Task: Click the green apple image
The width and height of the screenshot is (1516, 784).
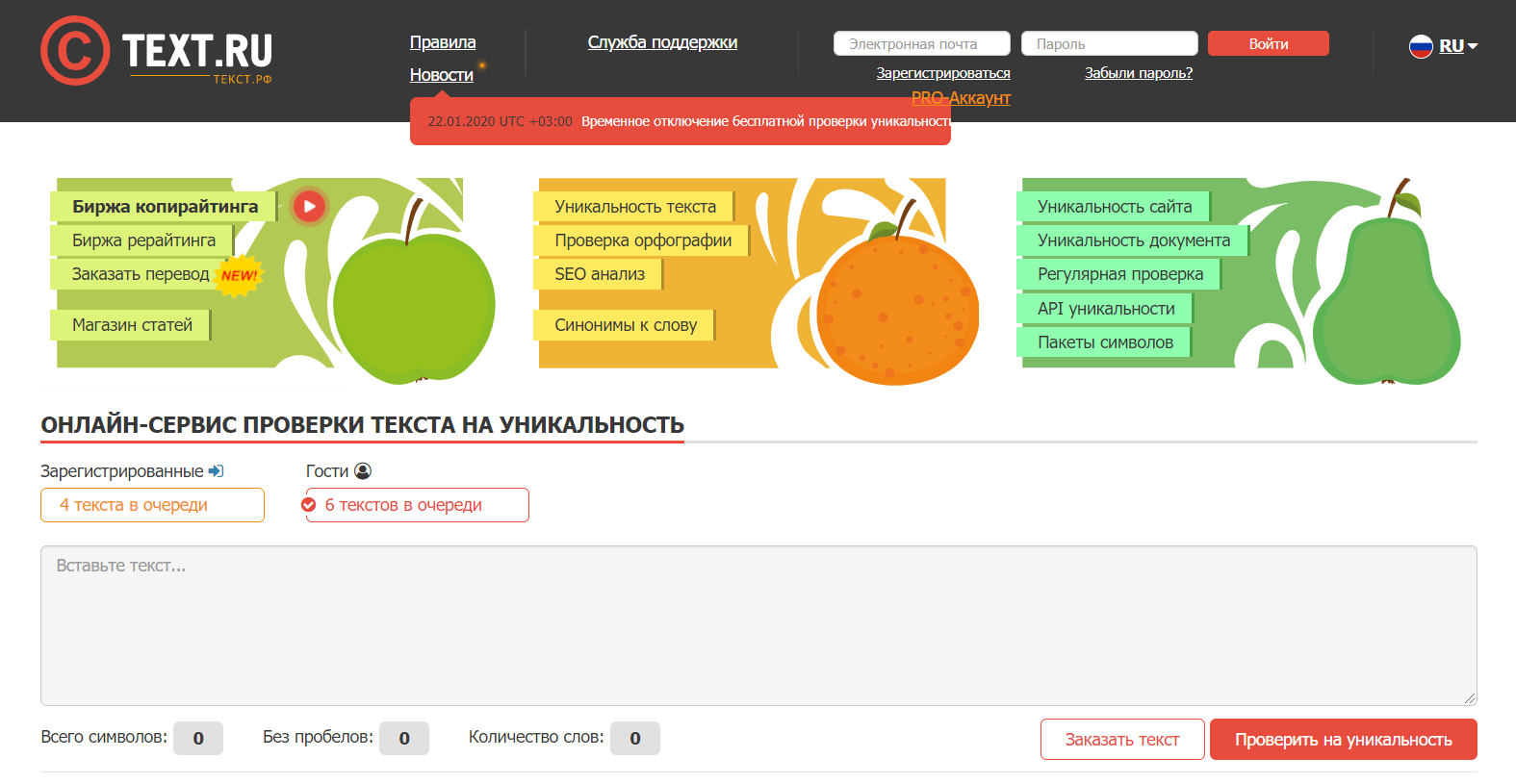Action: pyautogui.click(x=414, y=306)
